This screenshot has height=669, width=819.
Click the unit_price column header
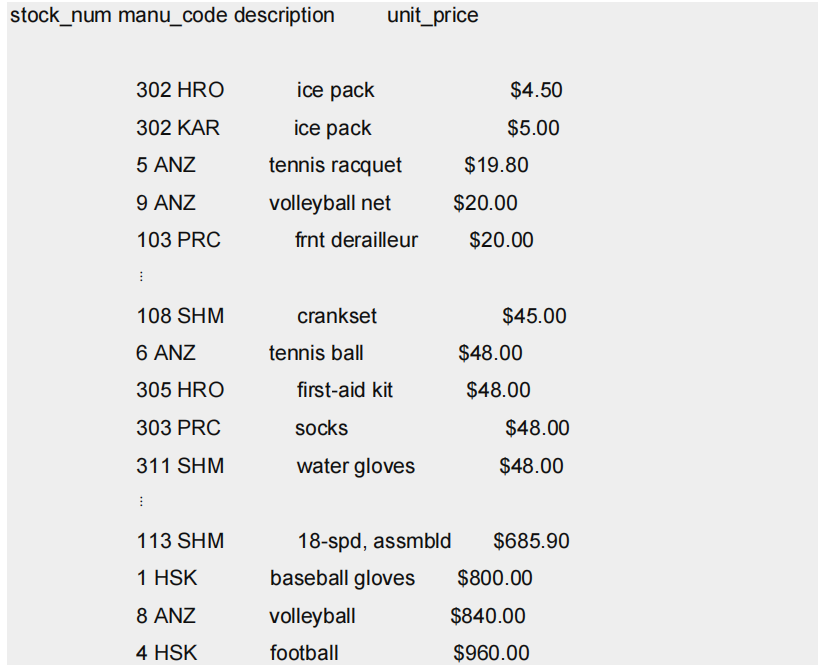(432, 16)
